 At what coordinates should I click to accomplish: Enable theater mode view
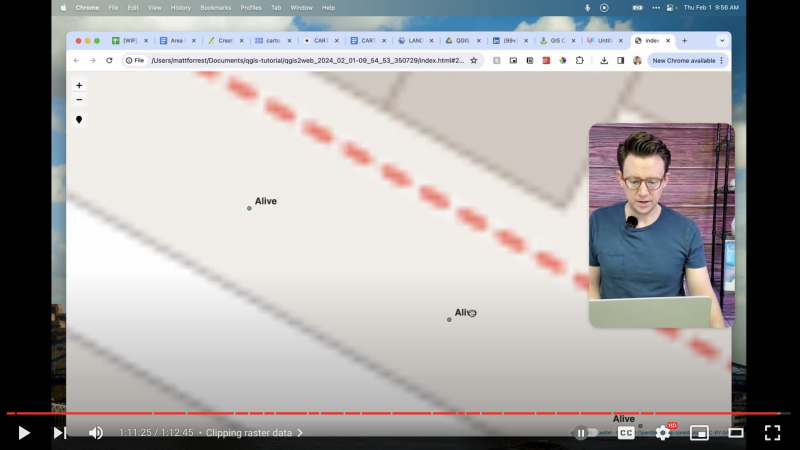point(735,433)
